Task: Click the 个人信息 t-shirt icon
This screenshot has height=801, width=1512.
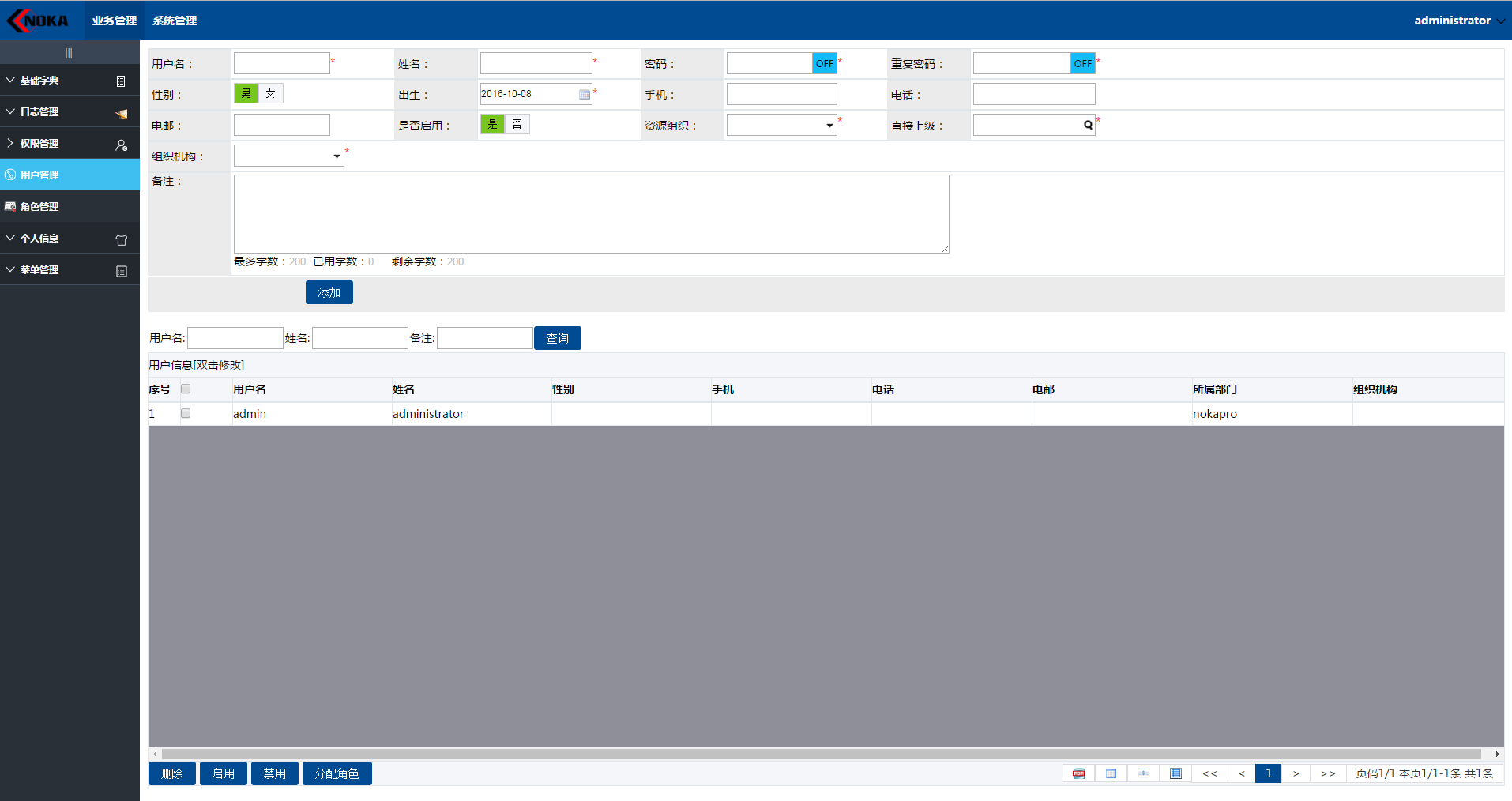Action: (x=121, y=239)
